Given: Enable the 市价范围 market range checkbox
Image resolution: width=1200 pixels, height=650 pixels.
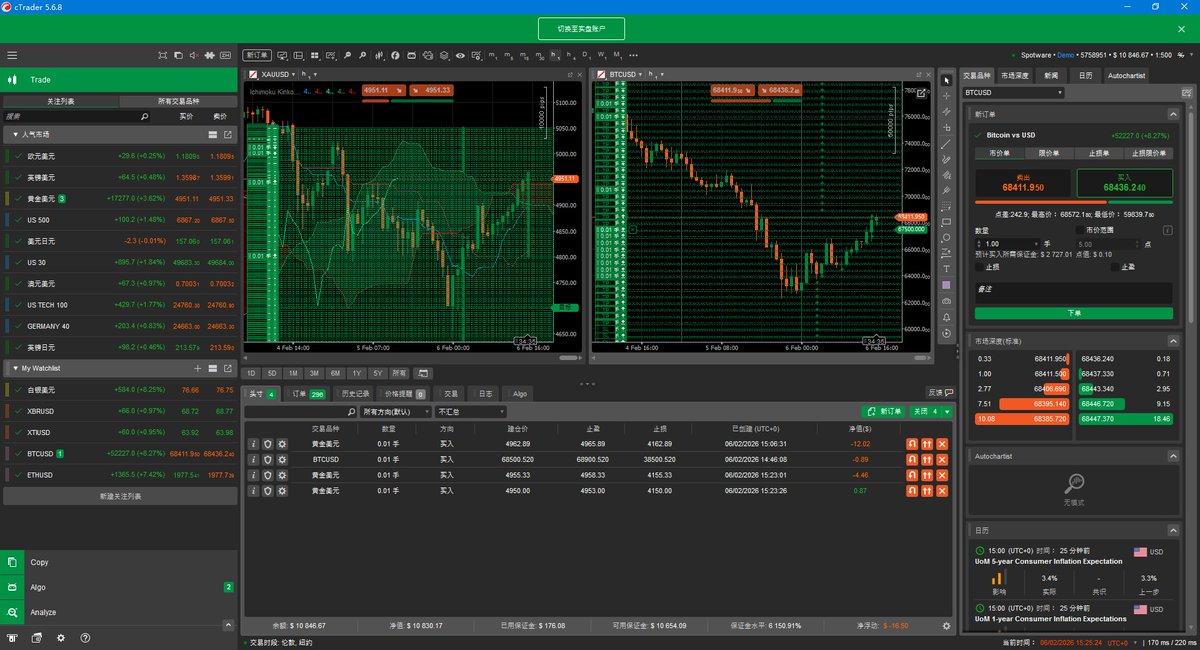Looking at the screenshot, I should 1078,230.
